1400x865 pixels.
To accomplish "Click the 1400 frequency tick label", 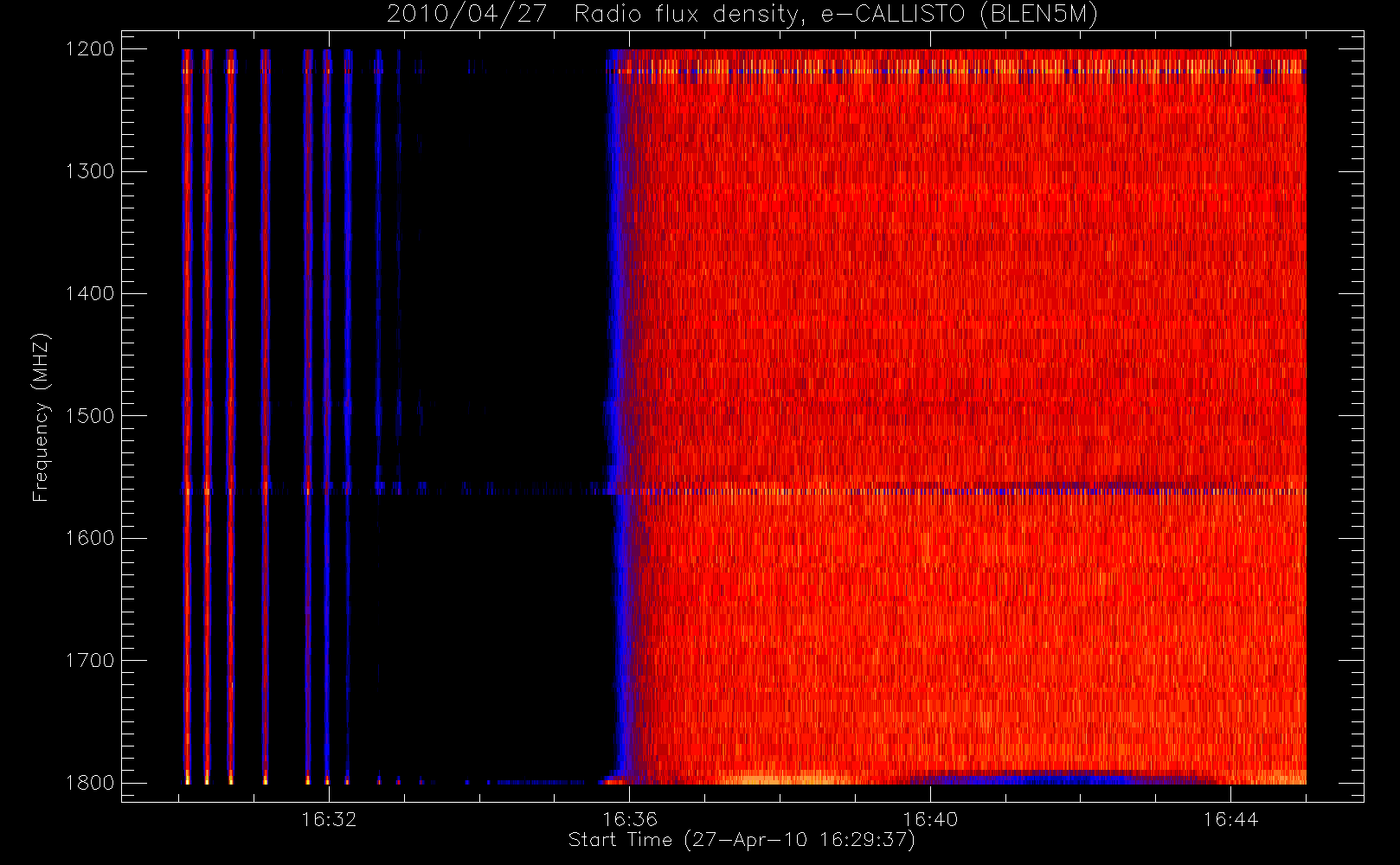I will point(91,294).
